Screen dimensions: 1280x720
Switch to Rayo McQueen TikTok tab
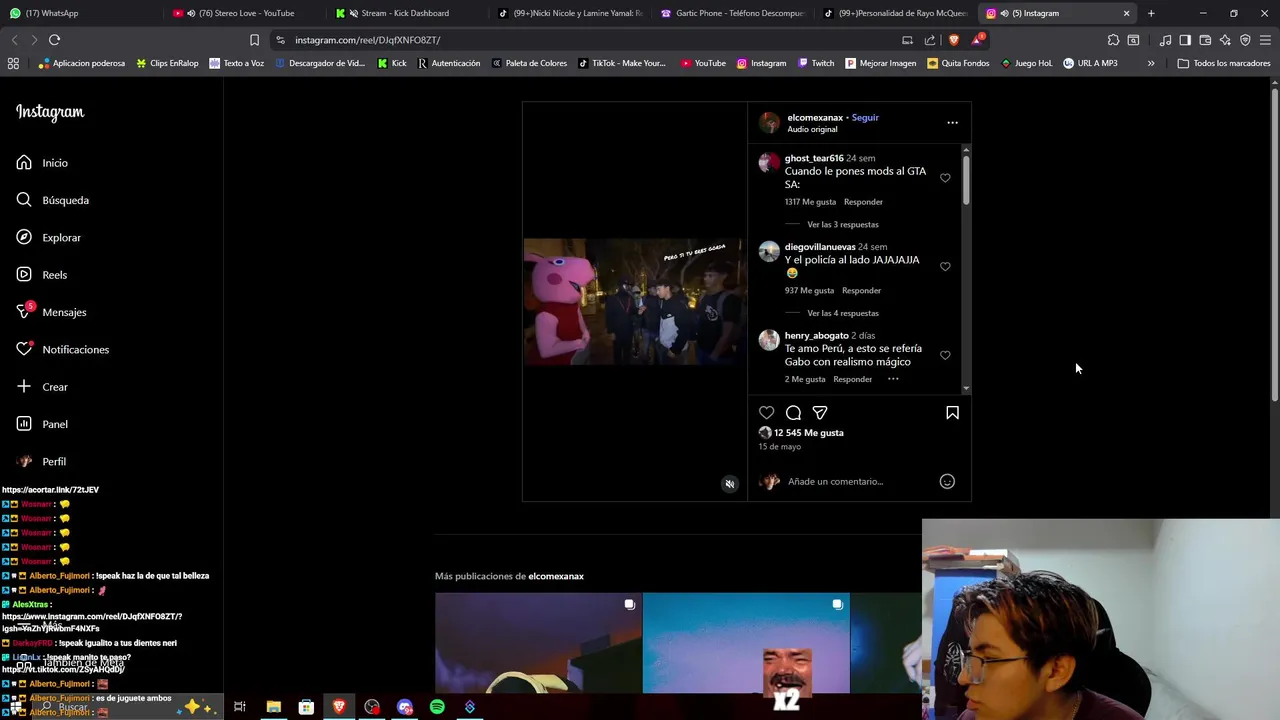pyautogui.click(x=896, y=13)
